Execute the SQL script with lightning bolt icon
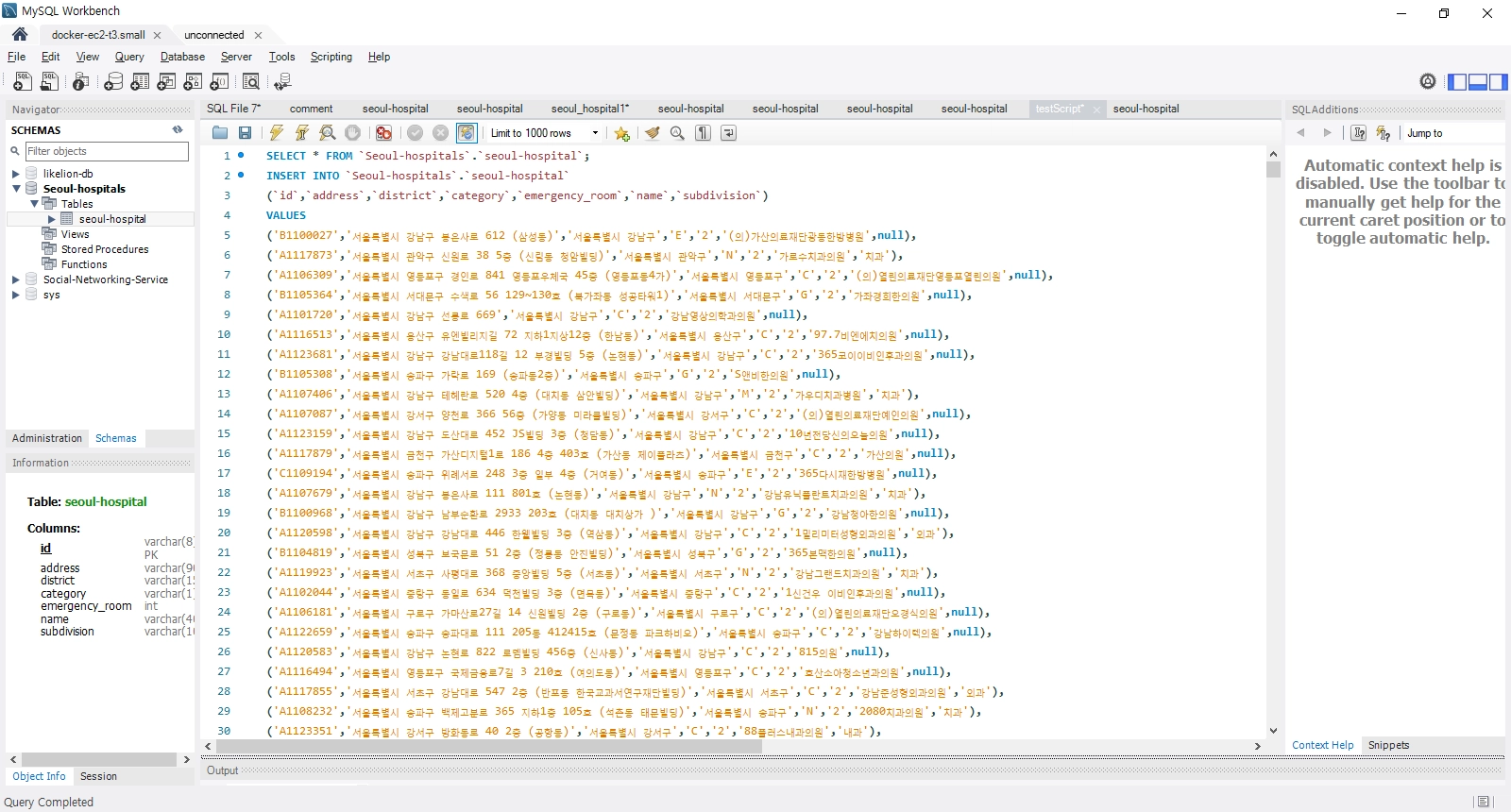The image size is (1511, 812). [x=277, y=133]
